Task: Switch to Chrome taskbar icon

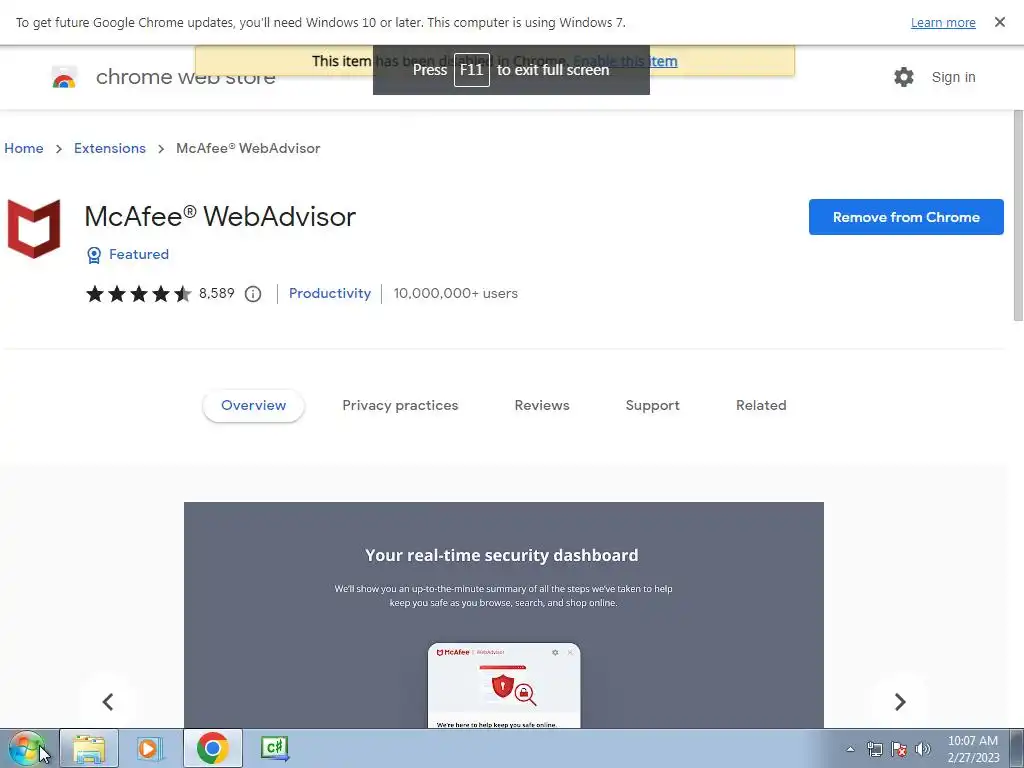Action: [x=212, y=748]
